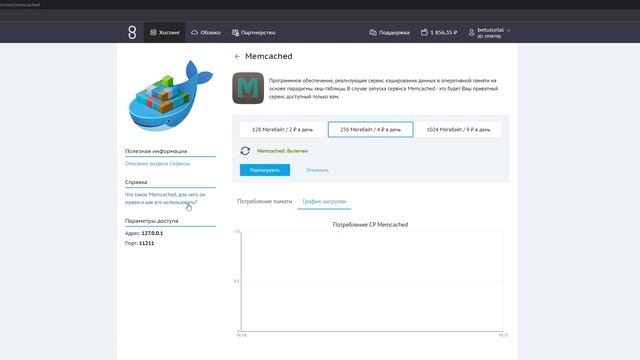Click the Параметры доступа heading
Viewport: 640px width, 360px height.
coord(151,221)
